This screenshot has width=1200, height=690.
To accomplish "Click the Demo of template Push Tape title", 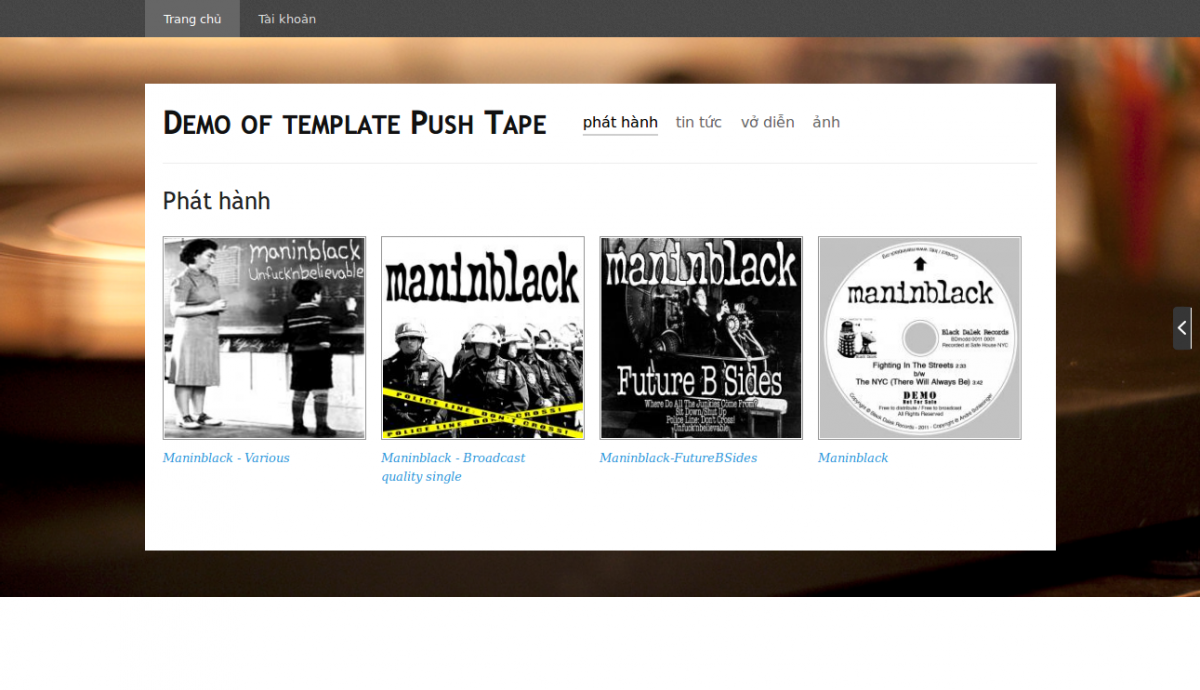I will tap(355, 123).
